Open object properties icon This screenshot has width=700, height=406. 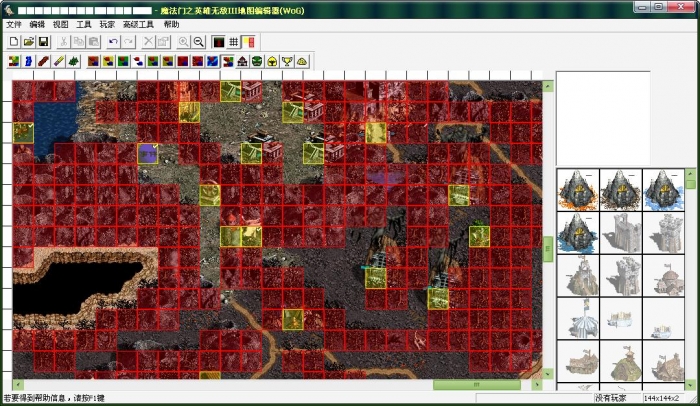click(x=163, y=42)
